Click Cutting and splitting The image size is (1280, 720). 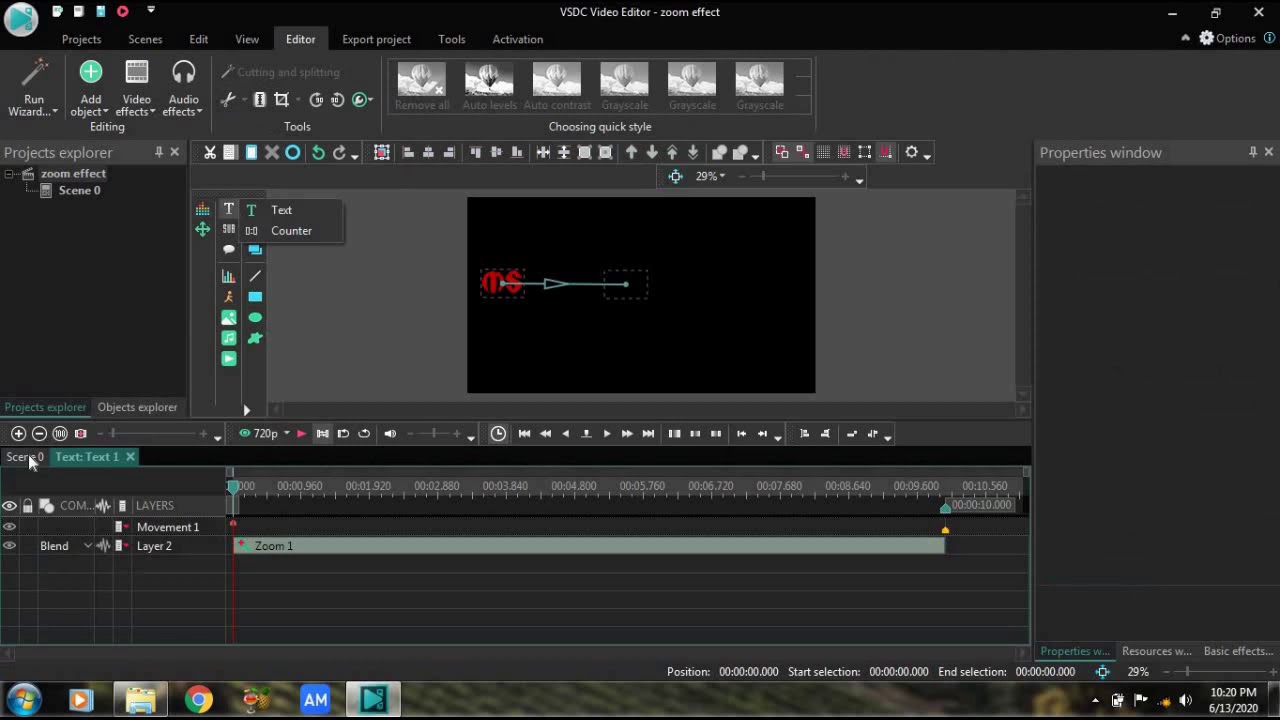click(280, 72)
